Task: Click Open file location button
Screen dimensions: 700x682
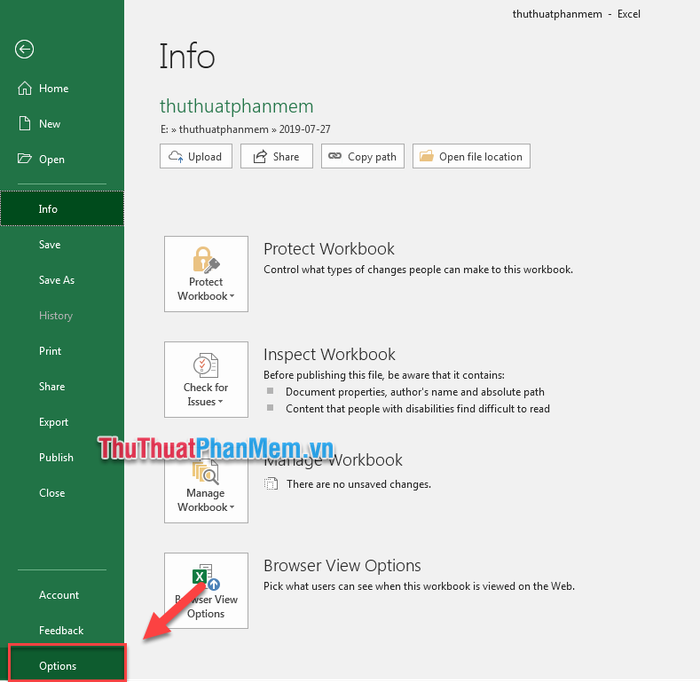Action: point(471,156)
